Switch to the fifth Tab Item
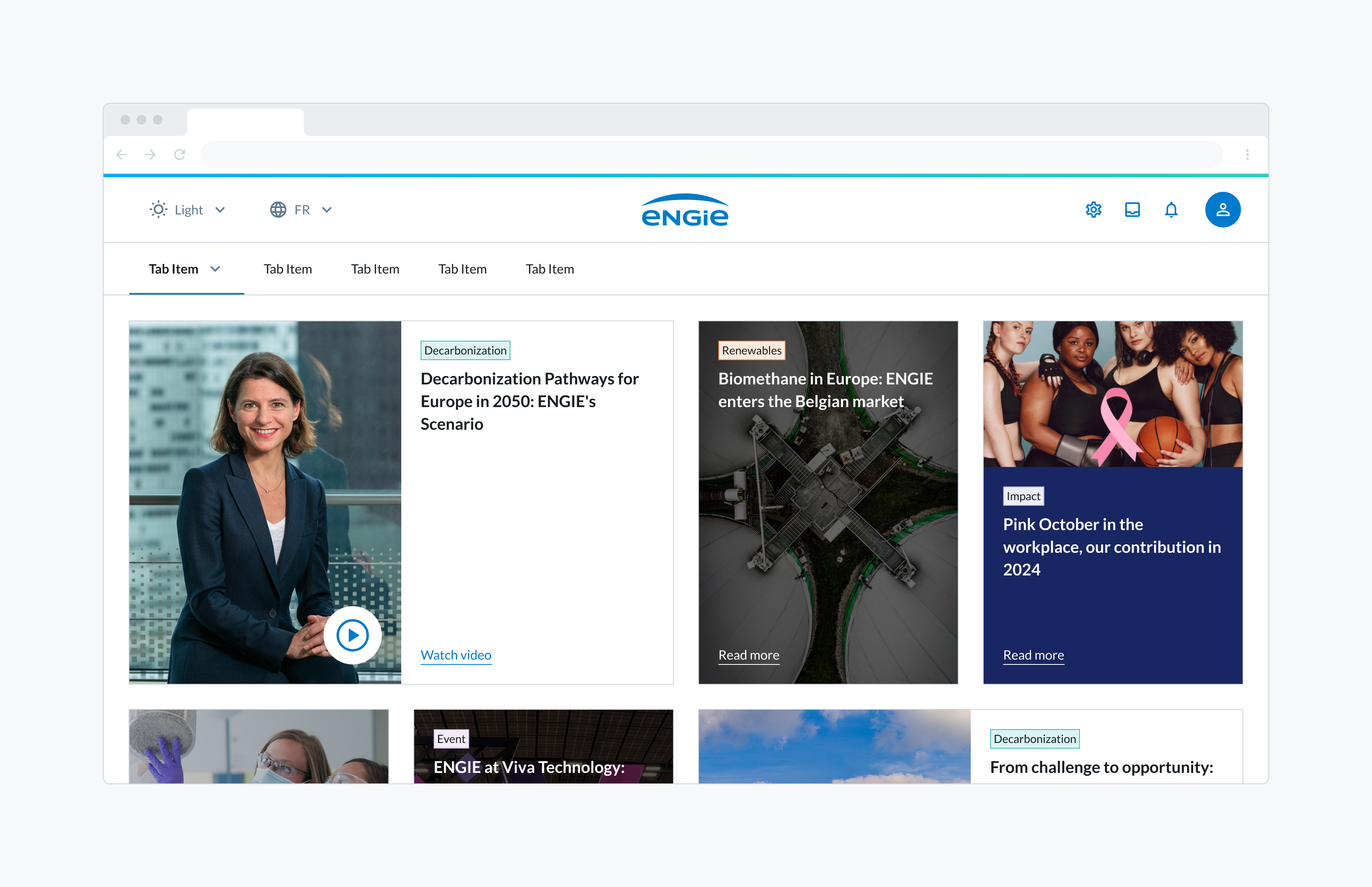 (x=550, y=269)
